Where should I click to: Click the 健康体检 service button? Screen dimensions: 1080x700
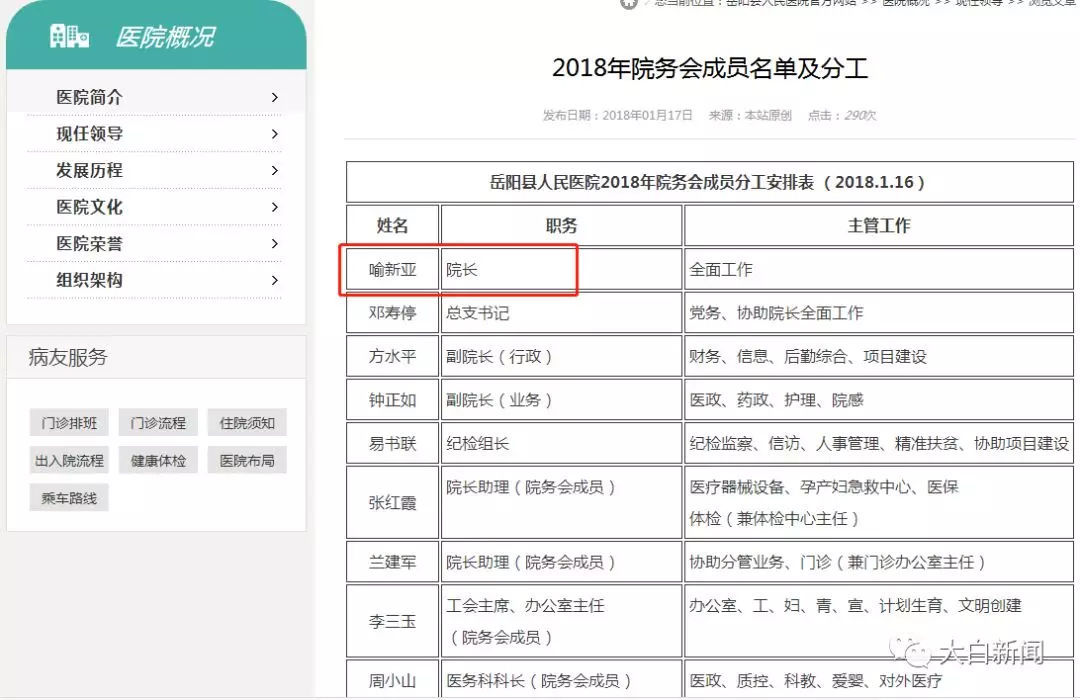tap(157, 460)
